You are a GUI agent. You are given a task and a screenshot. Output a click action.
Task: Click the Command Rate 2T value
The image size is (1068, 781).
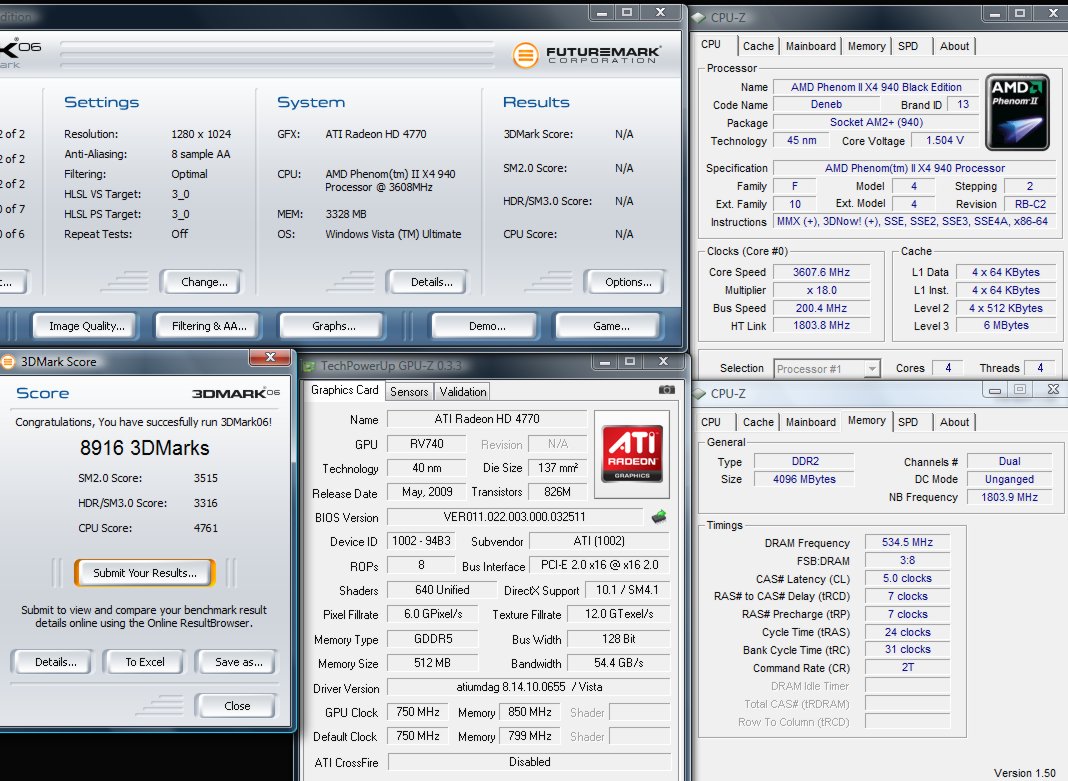907,667
